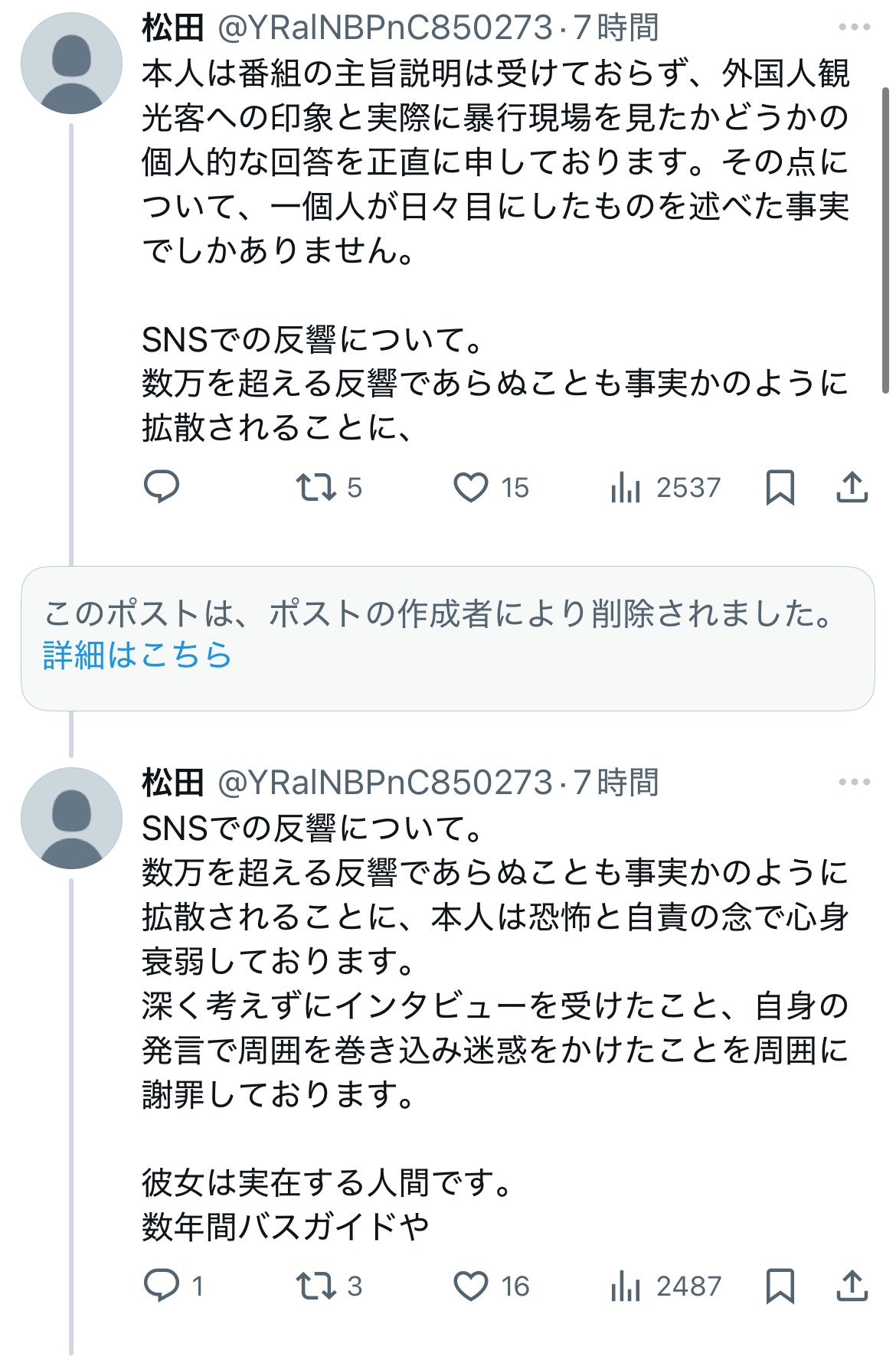Open 松田 username in the first post

[x=172, y=28]
